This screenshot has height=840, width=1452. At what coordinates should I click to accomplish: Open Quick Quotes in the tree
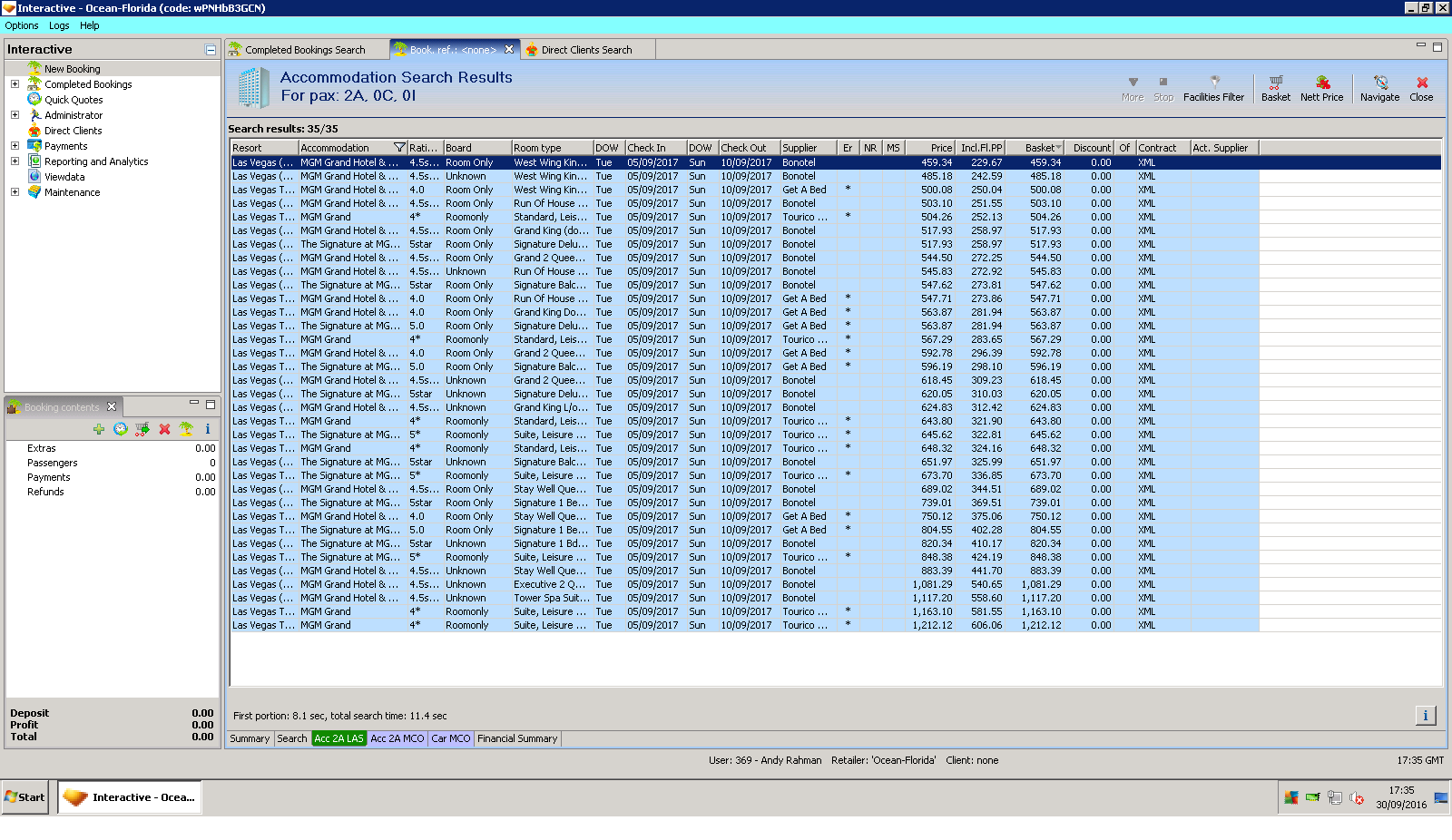click(x=74, y=100)
